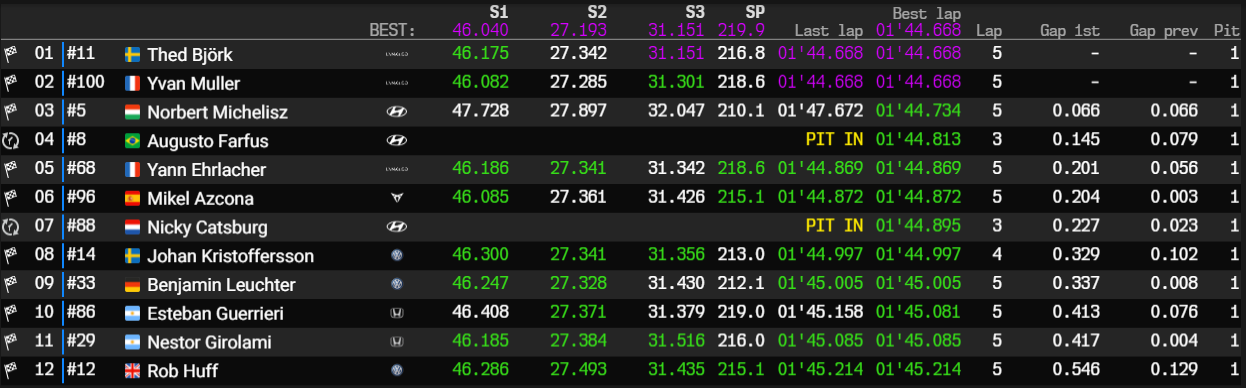Click the Honda logo in Nestor Girolami's row
The height and width of the screenshot is (388, 1246).
tap(396, 342)
